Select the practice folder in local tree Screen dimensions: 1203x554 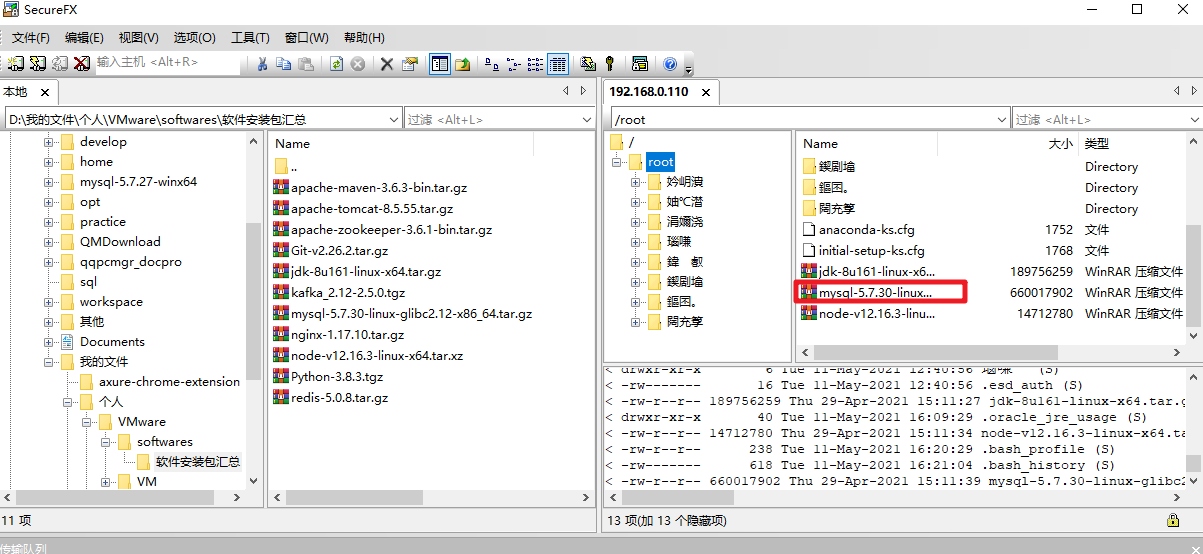(103, 222)
